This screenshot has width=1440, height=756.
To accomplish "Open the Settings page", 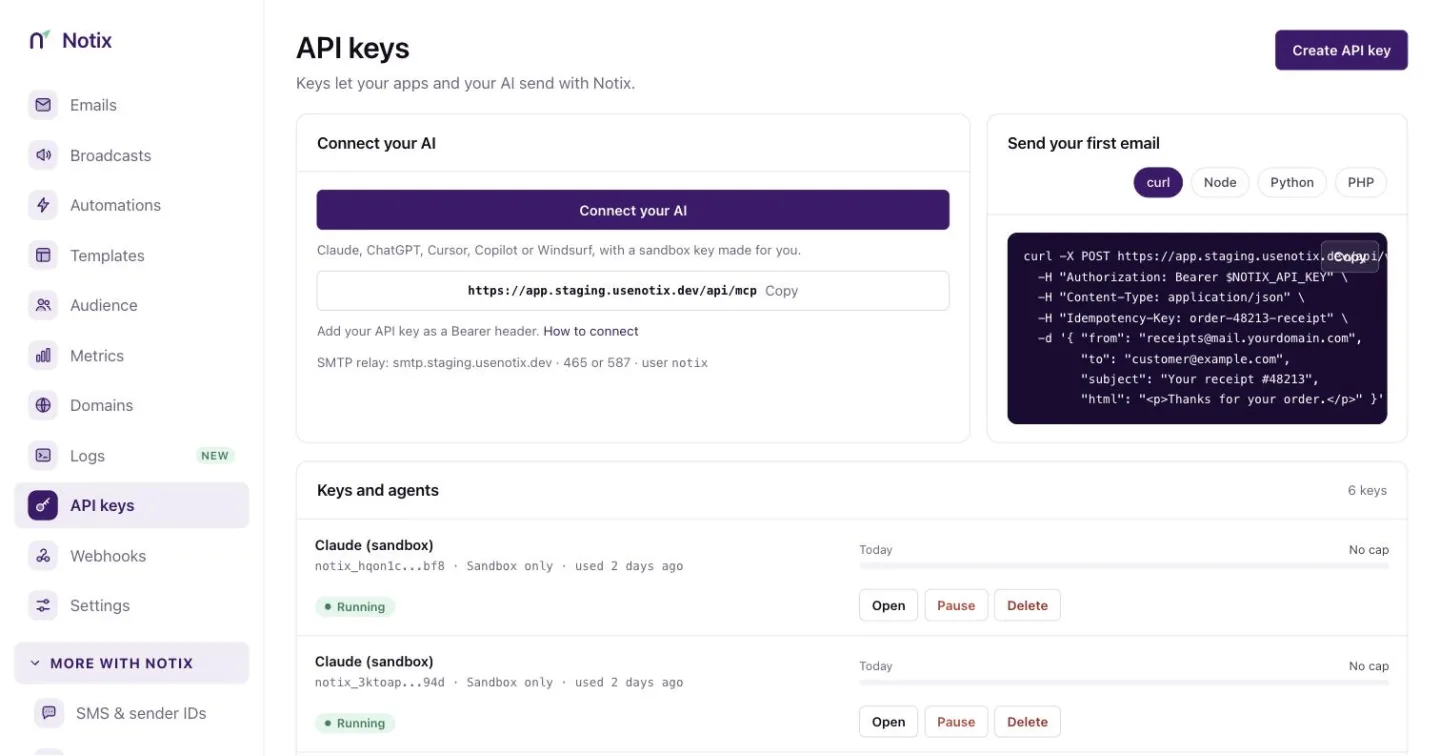I will click(x=131, y=605).
